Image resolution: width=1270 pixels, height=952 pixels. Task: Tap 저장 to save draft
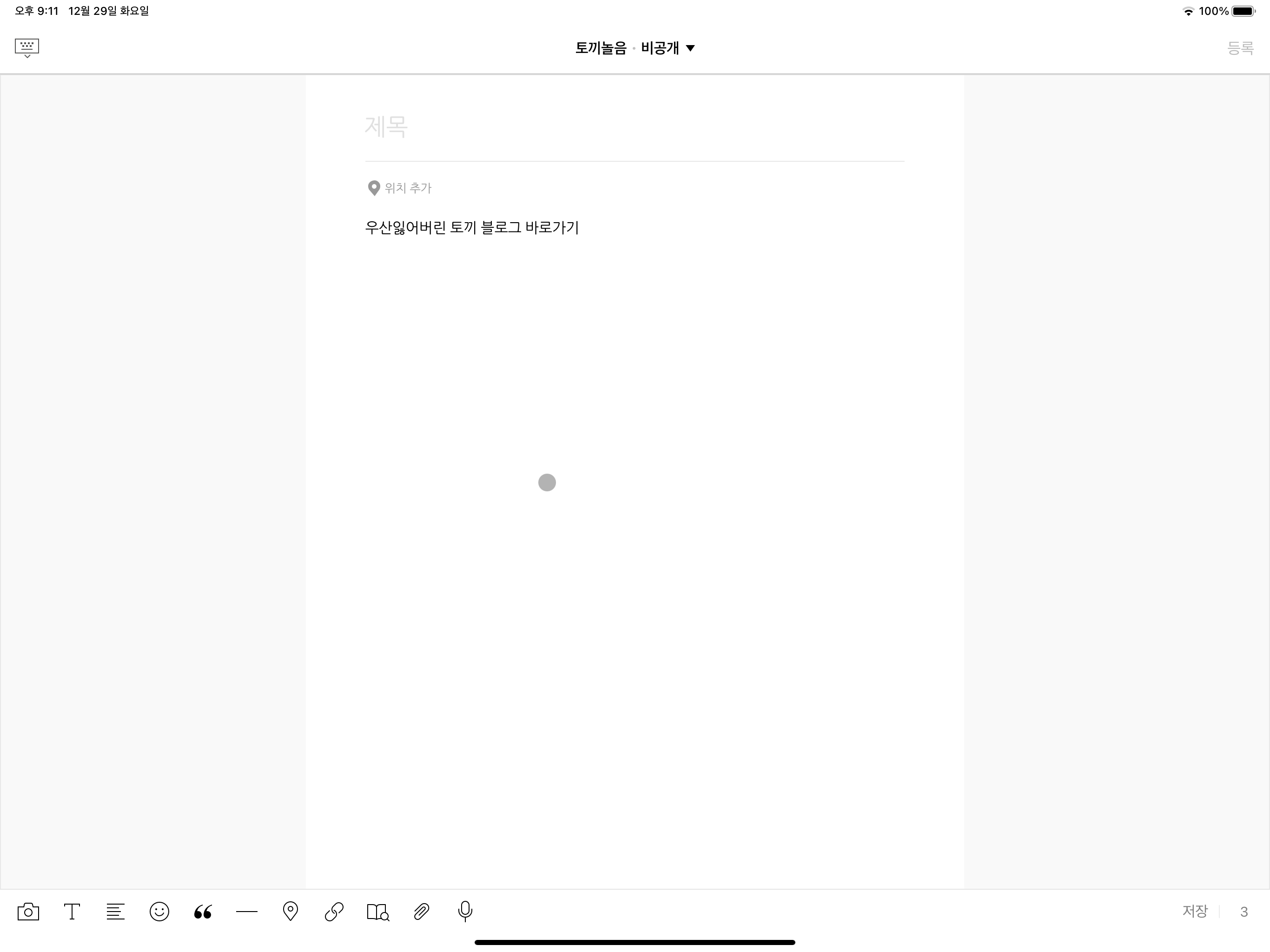tap(1195, 911)
